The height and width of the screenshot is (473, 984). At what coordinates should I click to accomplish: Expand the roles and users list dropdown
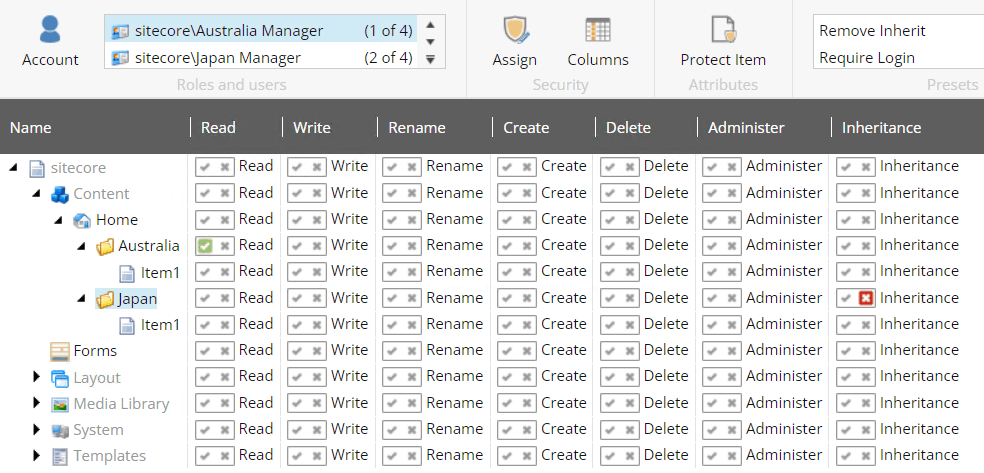[430, 60]
